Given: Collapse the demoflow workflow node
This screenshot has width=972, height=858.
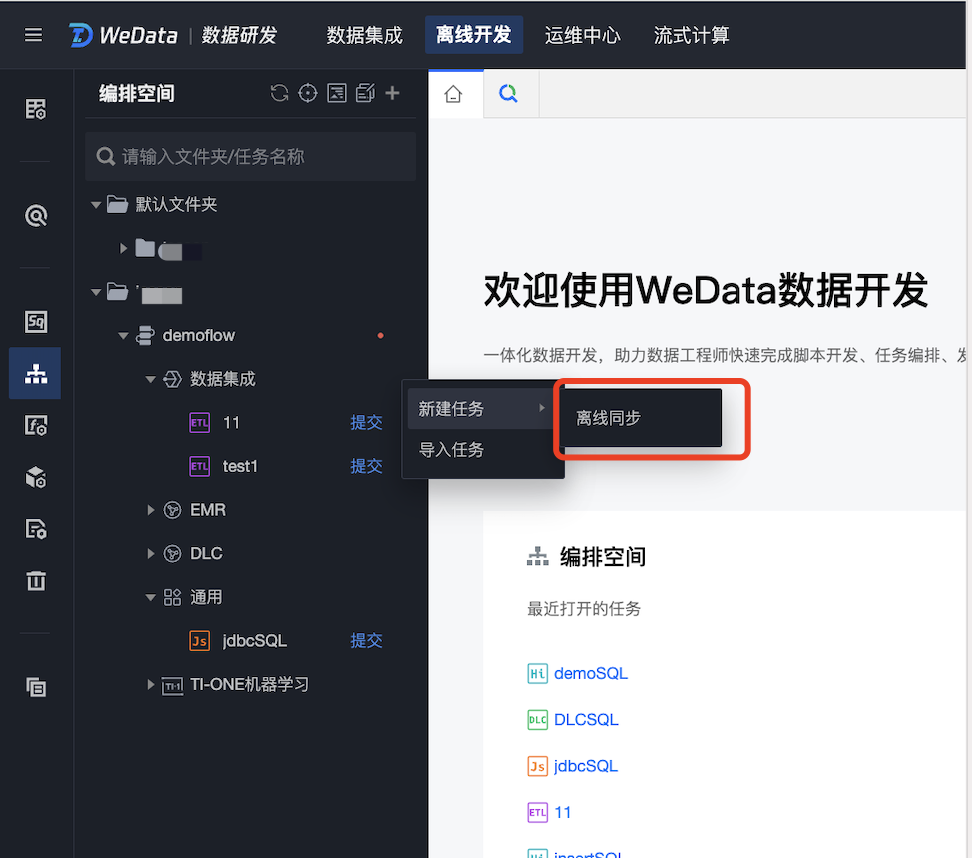Looking at the screenshot, I should (x=123, y=335).
